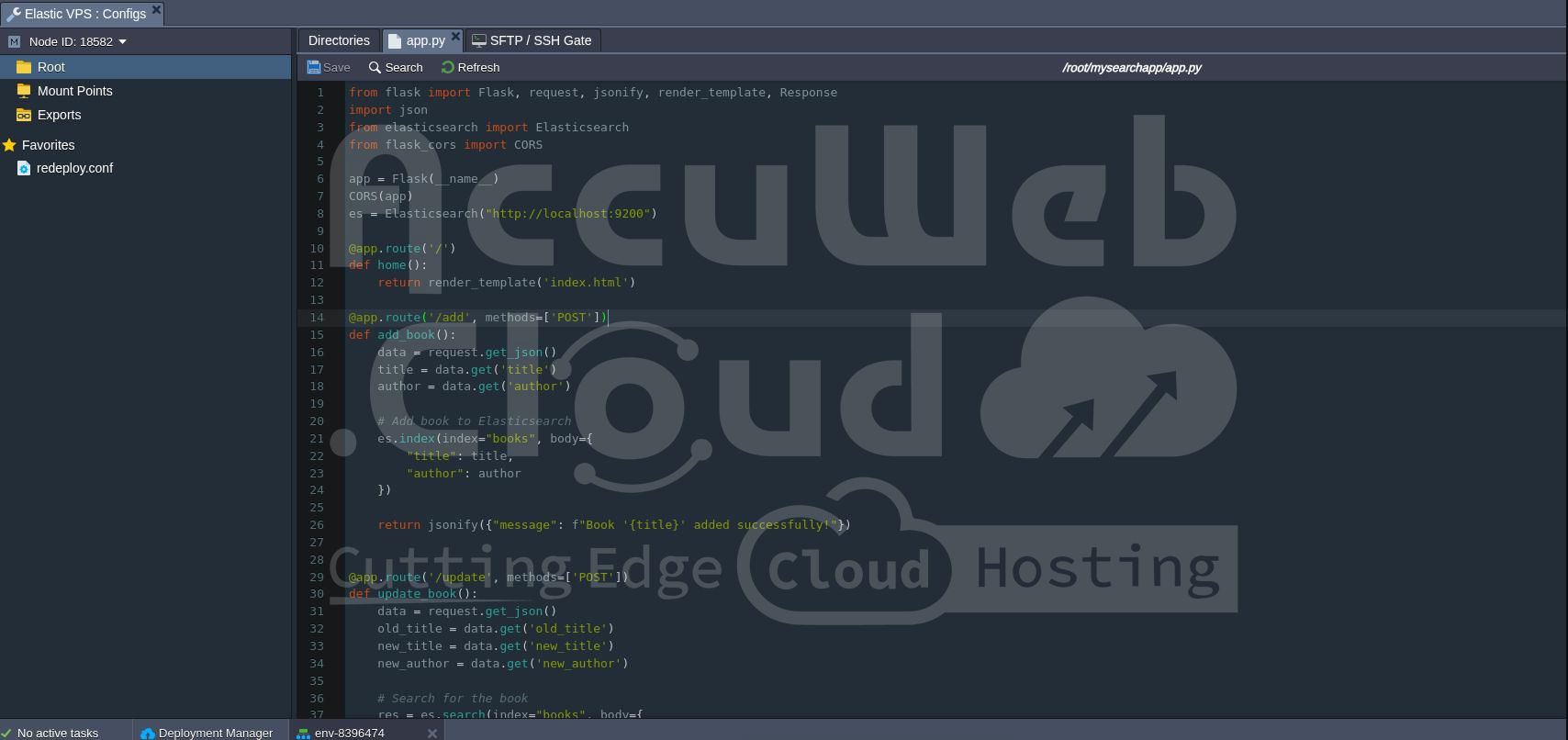Click the Mount Points folder icon

[x=24, y=91]
